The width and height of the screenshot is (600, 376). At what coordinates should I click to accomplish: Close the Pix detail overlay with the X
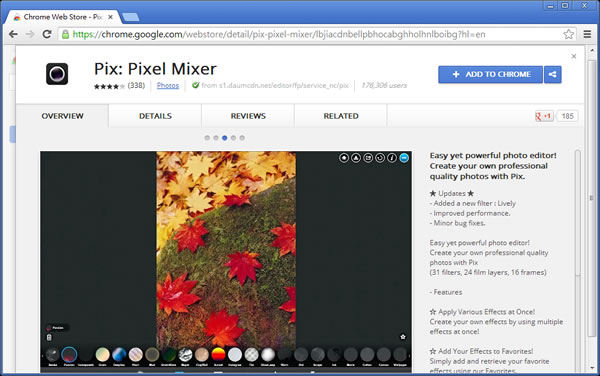[574, 56]
